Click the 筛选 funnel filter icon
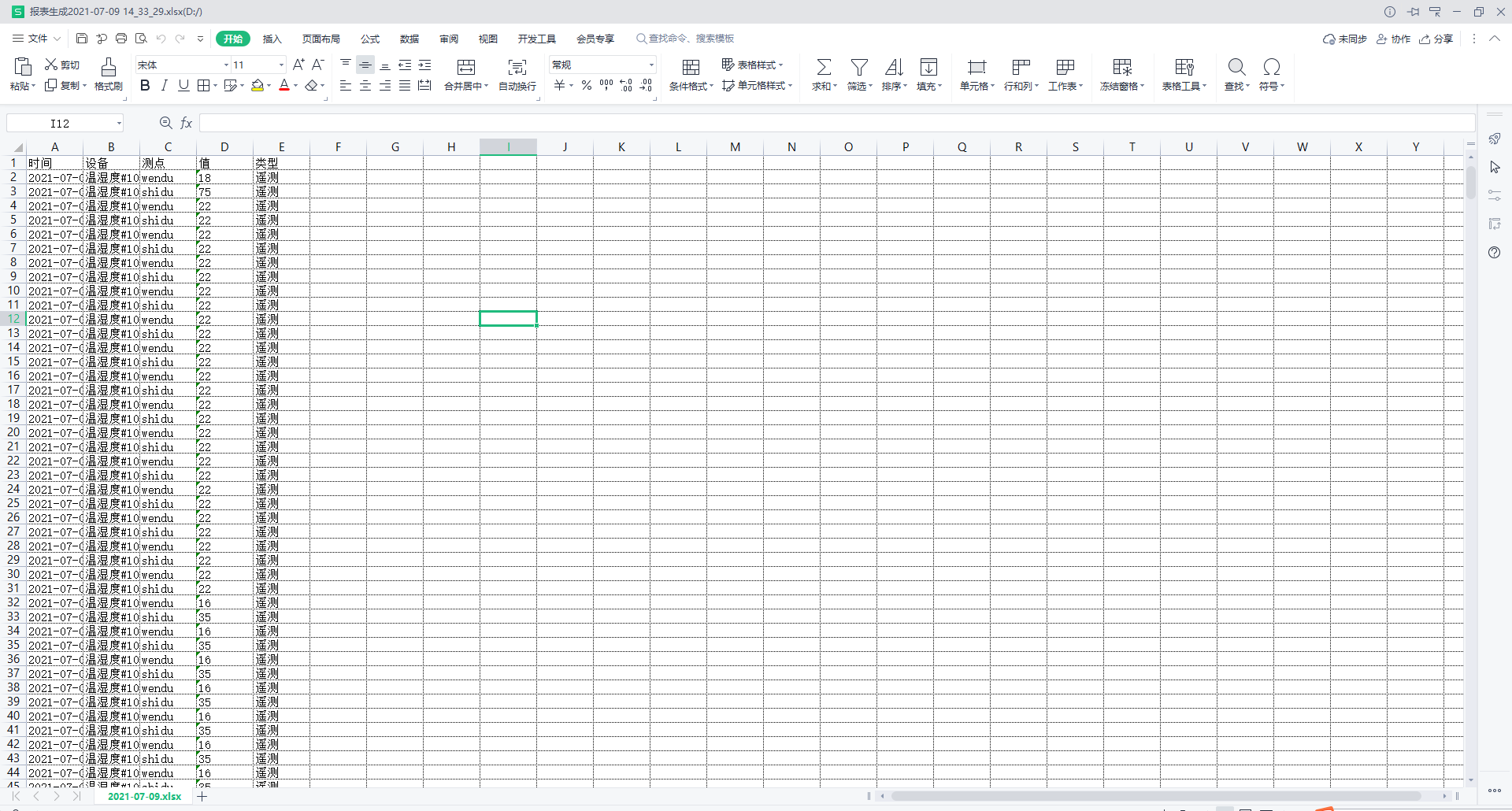Image resolution: width=1512 pixels, height=811 pixels. [x=859, y=67]
